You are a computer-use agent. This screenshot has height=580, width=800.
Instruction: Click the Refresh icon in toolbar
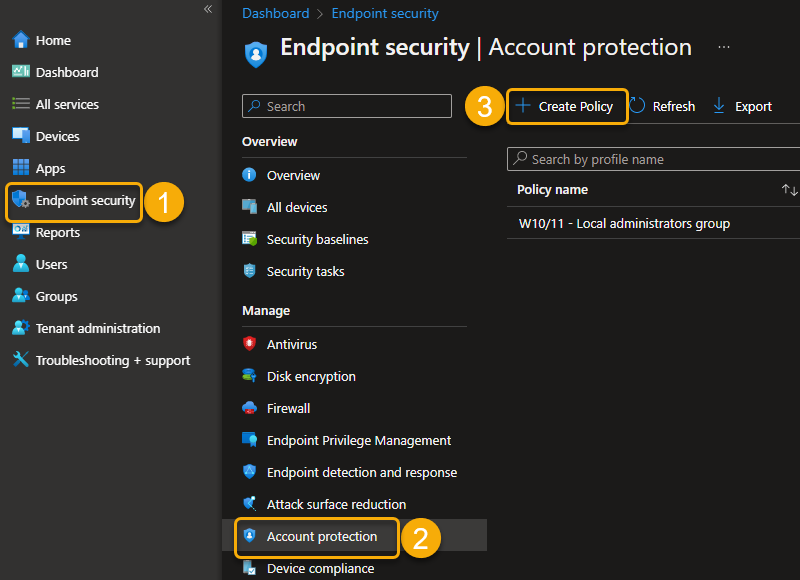638,106
